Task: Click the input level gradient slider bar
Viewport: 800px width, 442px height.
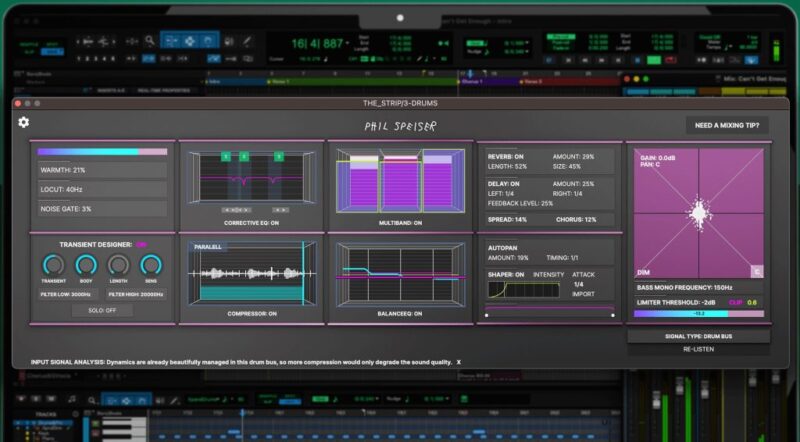Action: [102, 152]
